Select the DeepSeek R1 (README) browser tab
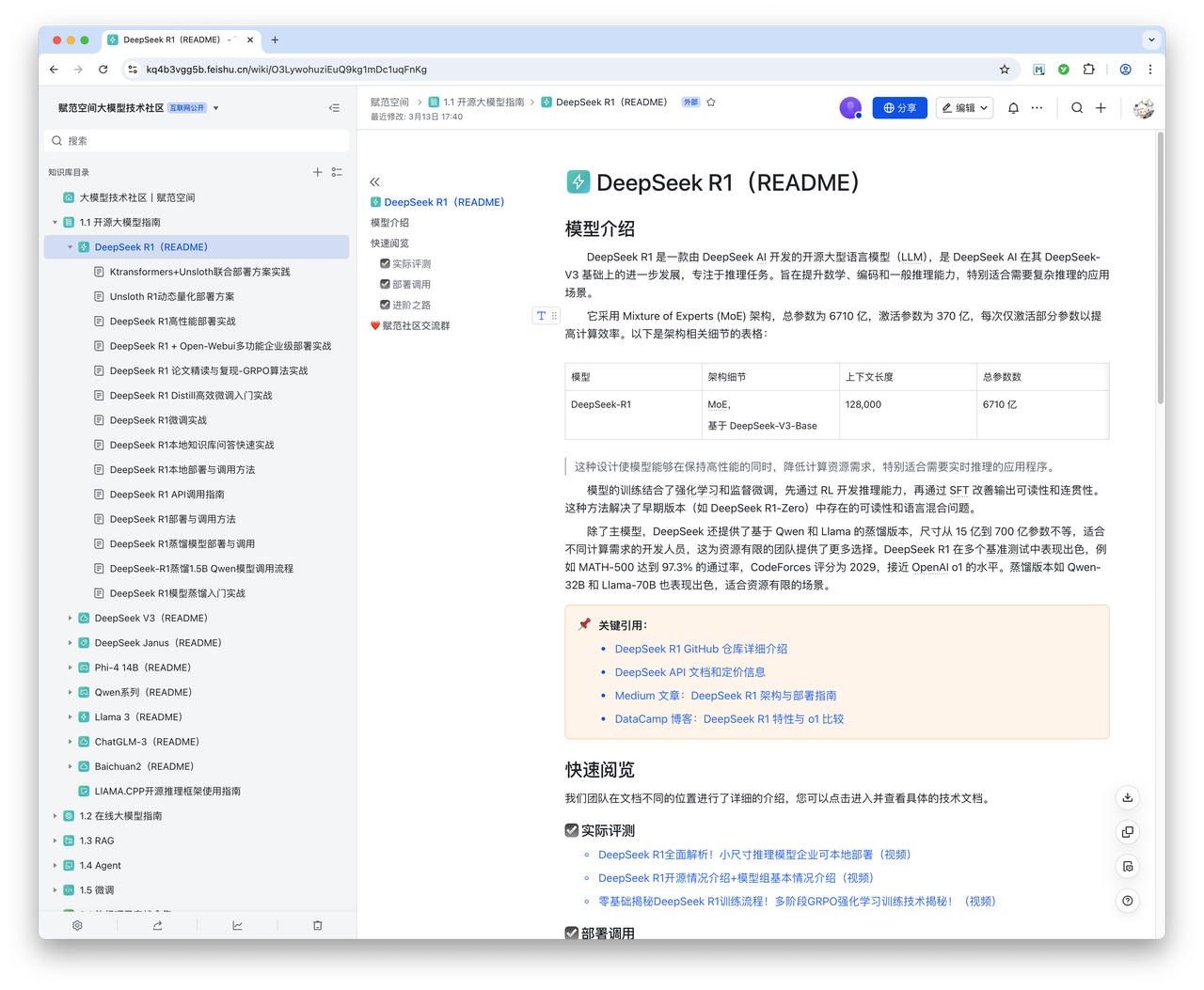Viewport: 1204px width, 990px height. click(179, 40)
